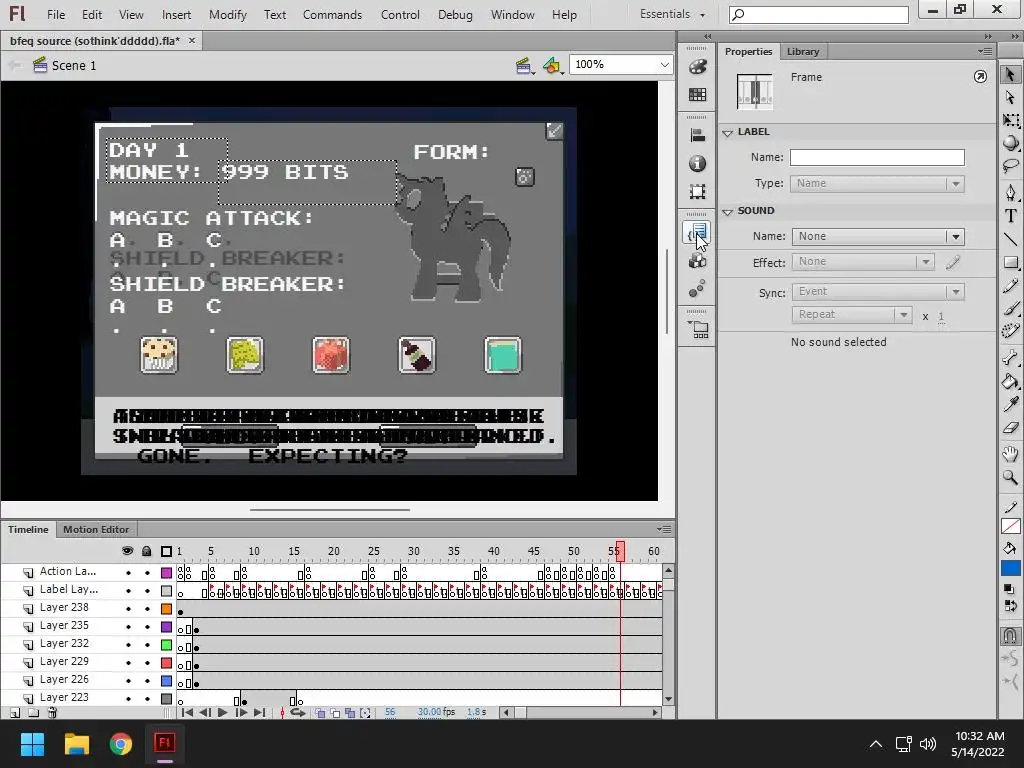Open the Transform panel icon
The image size is (1024, 768).
[697, 191]
